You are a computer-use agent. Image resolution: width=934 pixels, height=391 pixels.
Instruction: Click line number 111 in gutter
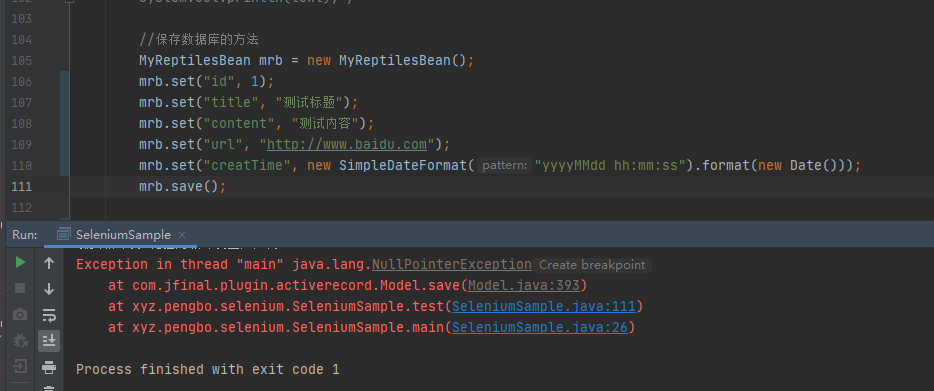pos(21,187)
